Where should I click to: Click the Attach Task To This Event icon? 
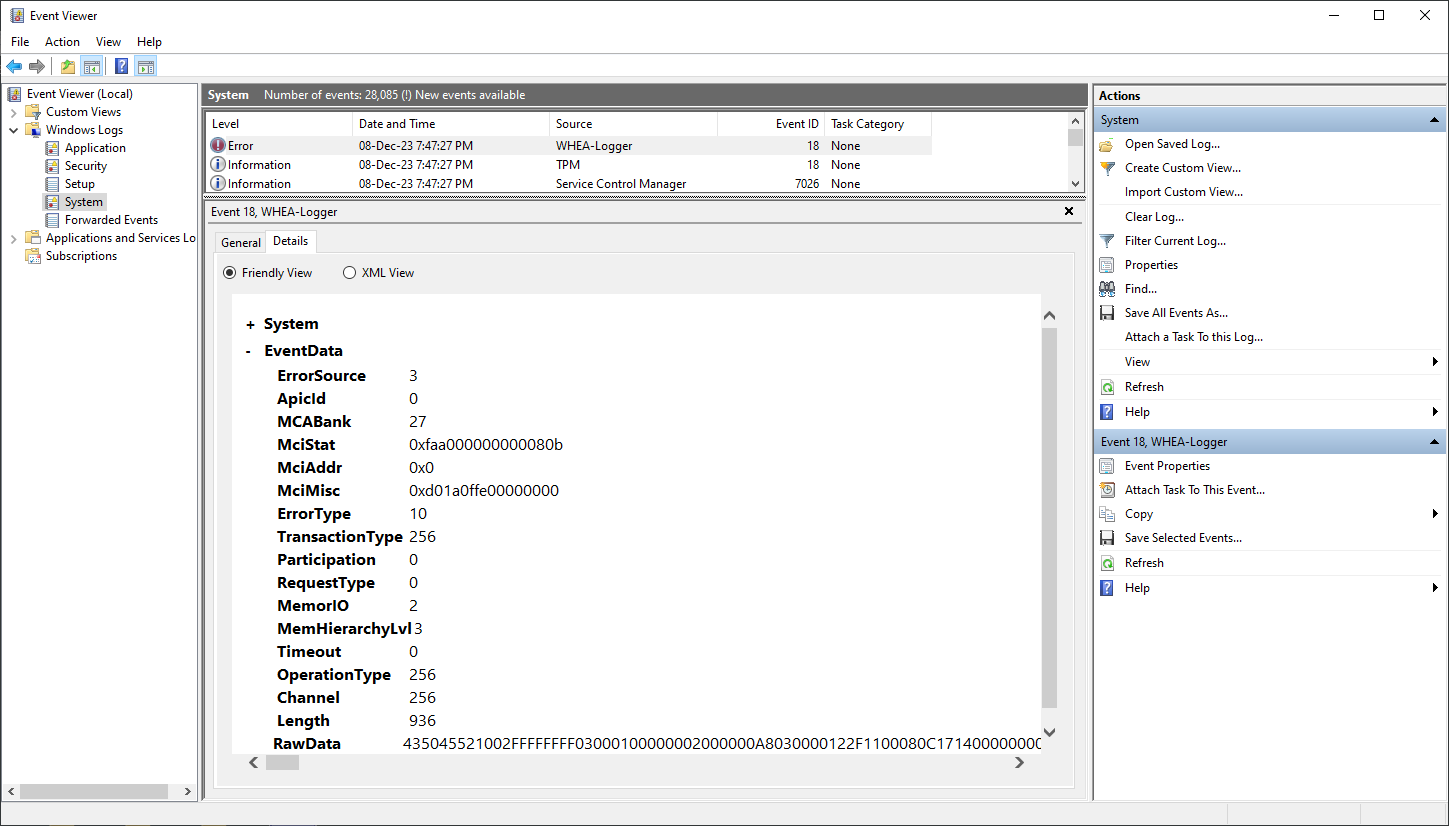click(1107, 490)
